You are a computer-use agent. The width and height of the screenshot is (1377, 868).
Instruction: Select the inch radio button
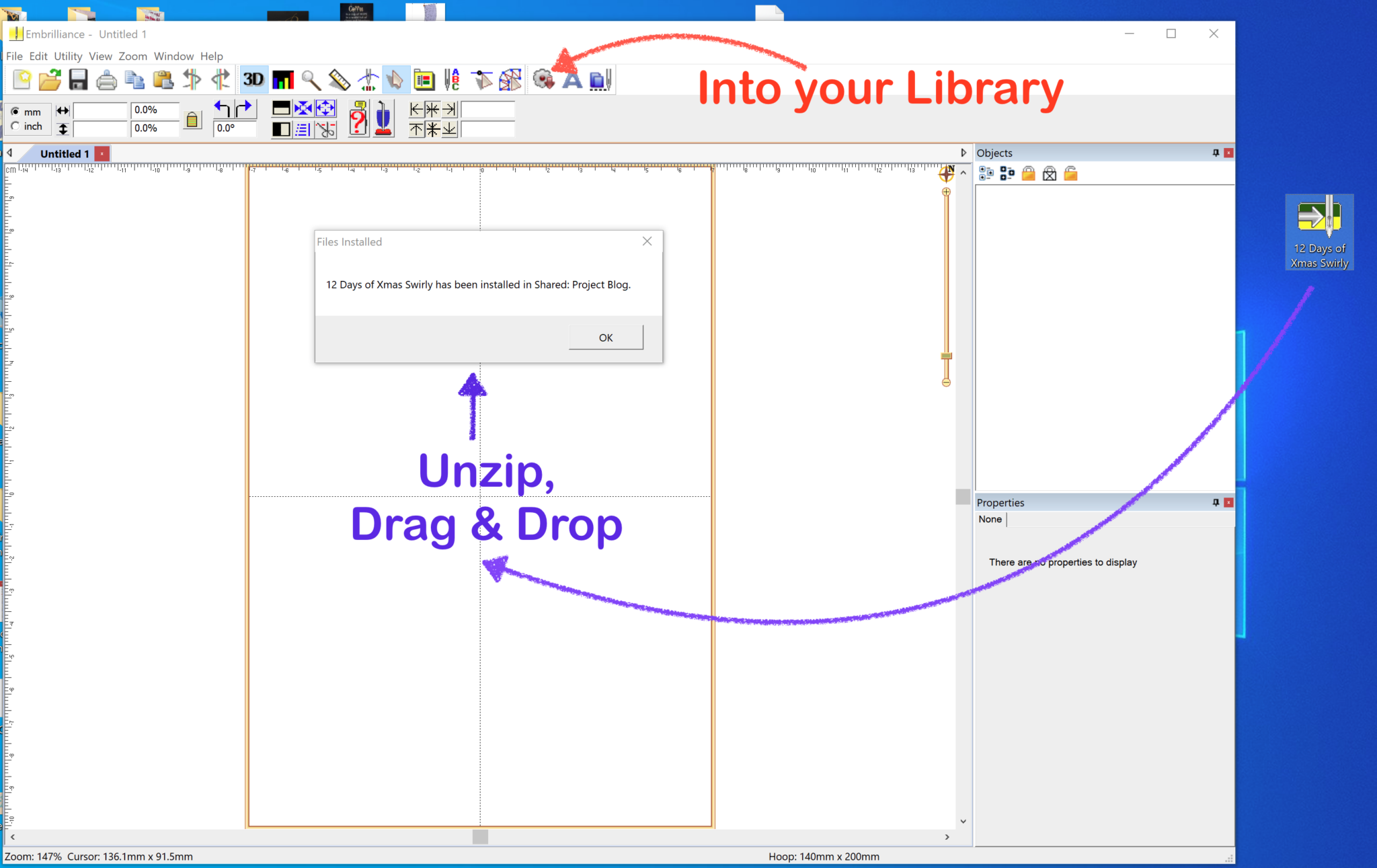[15, 126]
